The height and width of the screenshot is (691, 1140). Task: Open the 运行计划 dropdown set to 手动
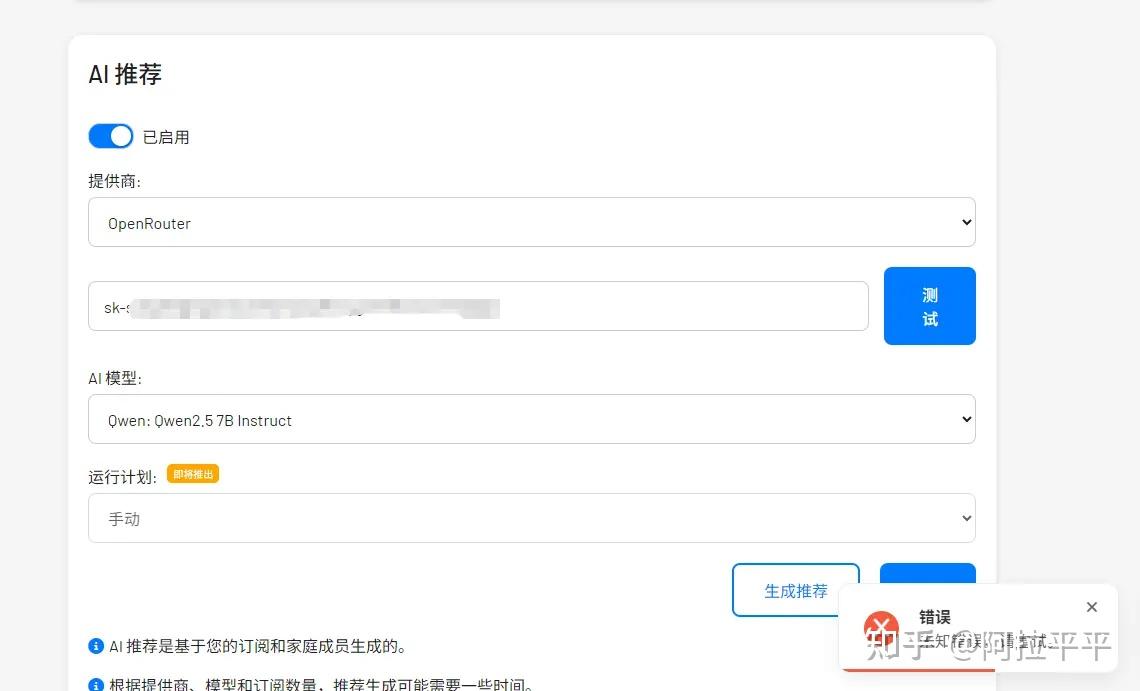point(531,518)
